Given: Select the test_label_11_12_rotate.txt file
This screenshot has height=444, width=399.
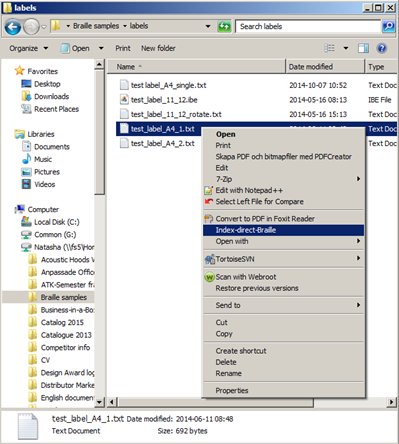Looking at the screenshot, I should (x=176, y=114).
